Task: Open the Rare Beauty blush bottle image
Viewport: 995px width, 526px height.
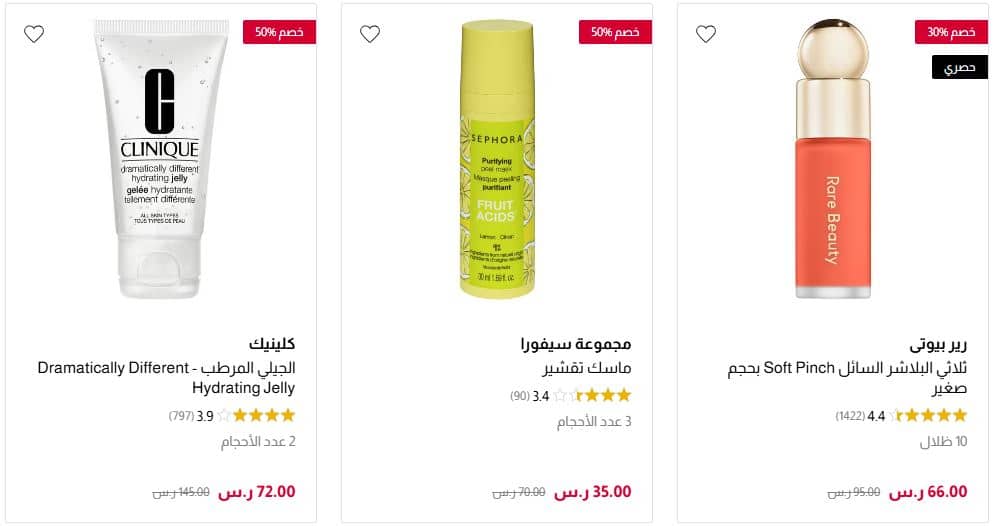Action: 833,159
